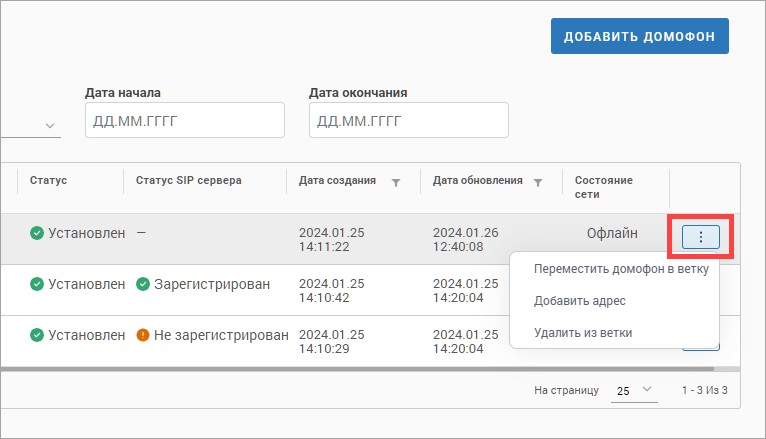The image size is (766, 439).
Task: Select Удалить из ветки menu option
Action: point(583,332)
